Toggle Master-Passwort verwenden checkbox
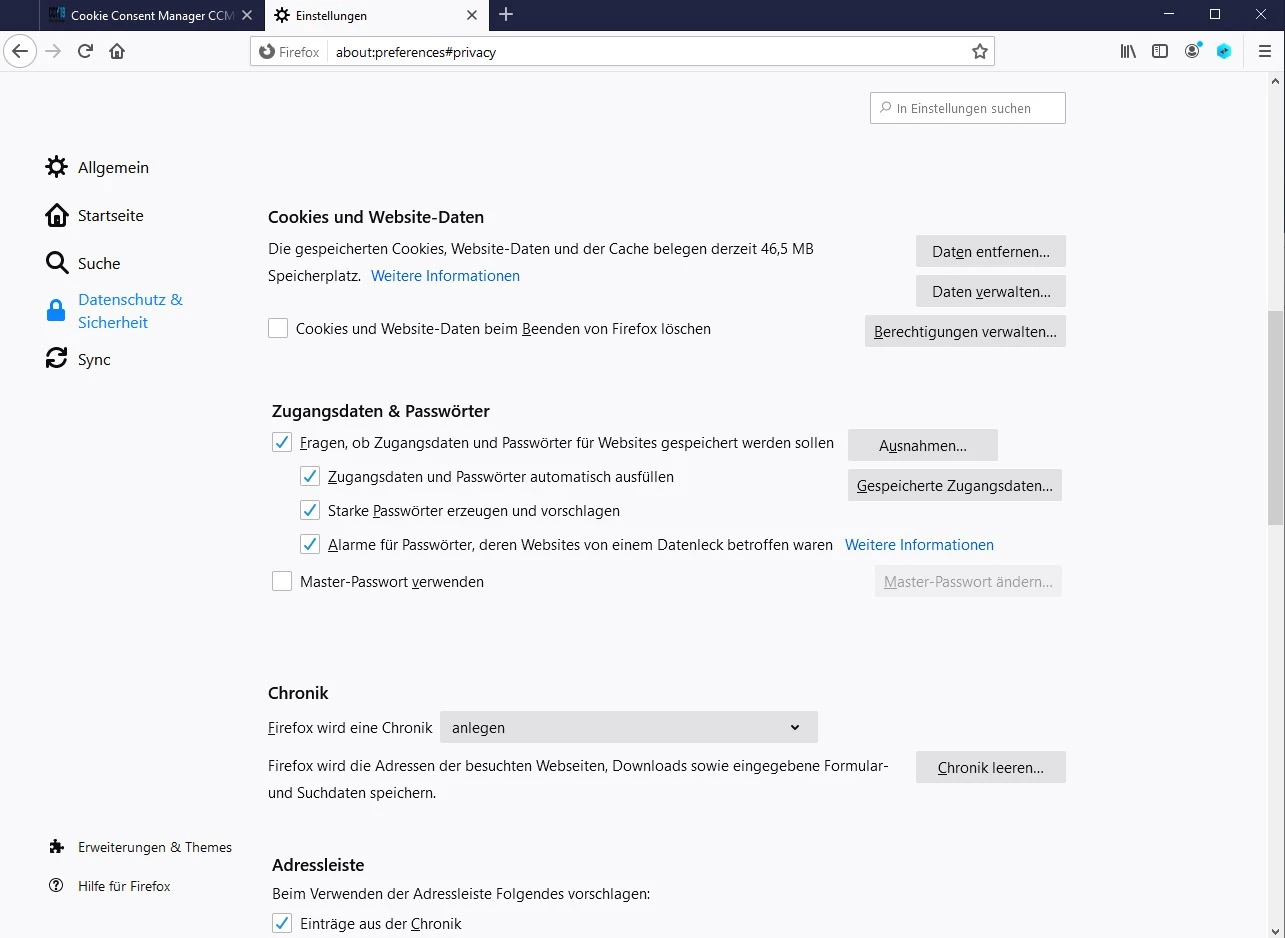This screenshot has width=1285, height=938. (282, 581)
